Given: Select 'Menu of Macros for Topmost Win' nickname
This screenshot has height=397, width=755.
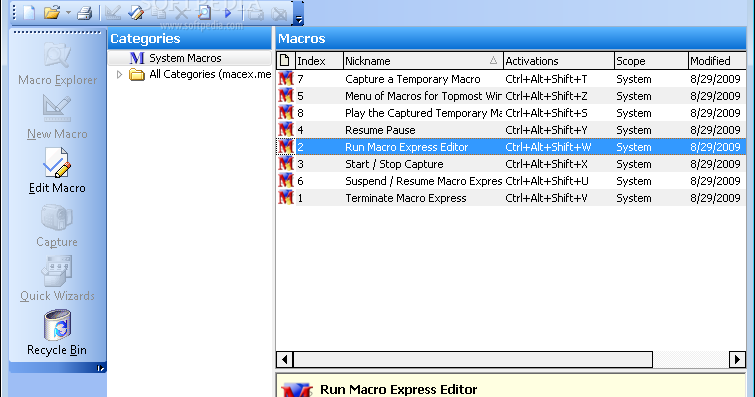Looking at the screenshot, I should pyautogui.click(x=423, y=96).
